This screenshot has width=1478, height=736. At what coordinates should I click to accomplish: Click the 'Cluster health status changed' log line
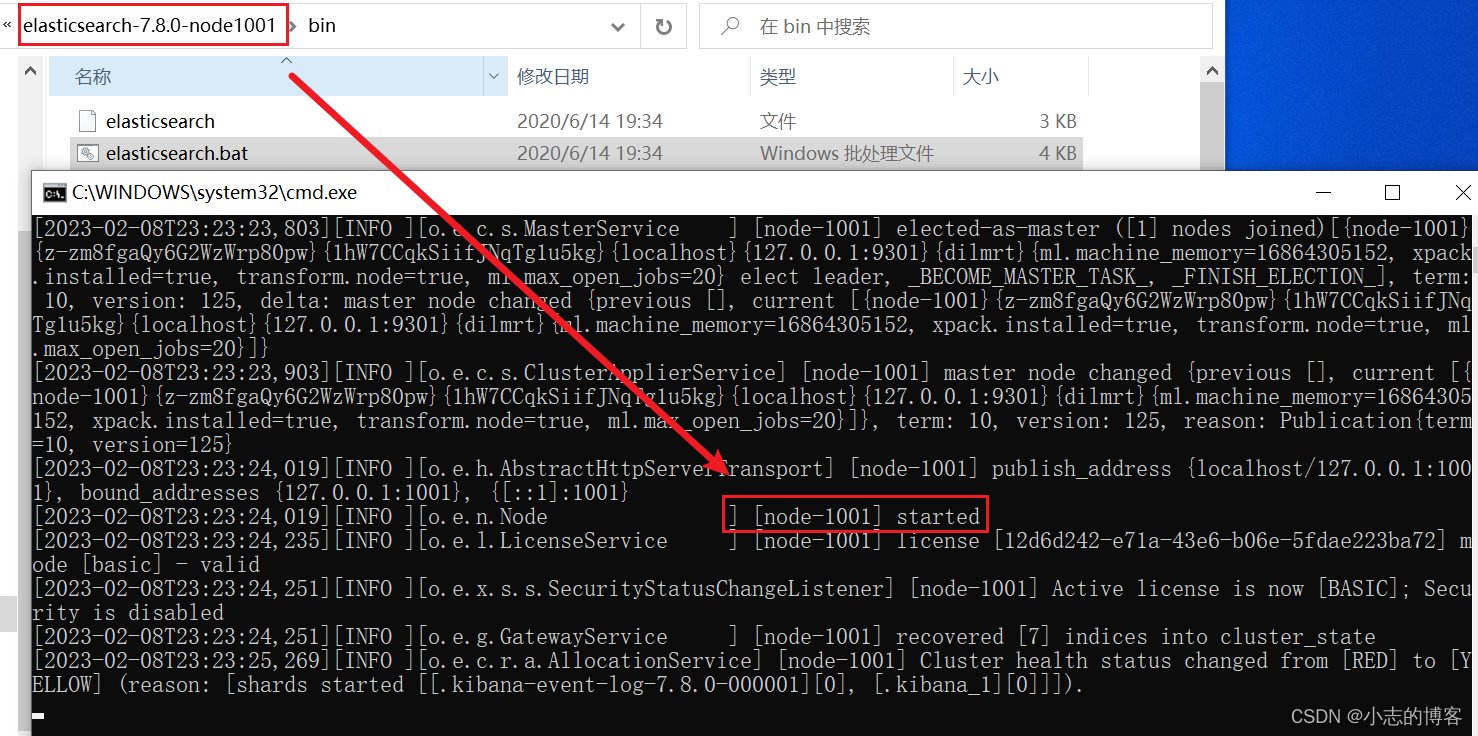pos(1095,661)
